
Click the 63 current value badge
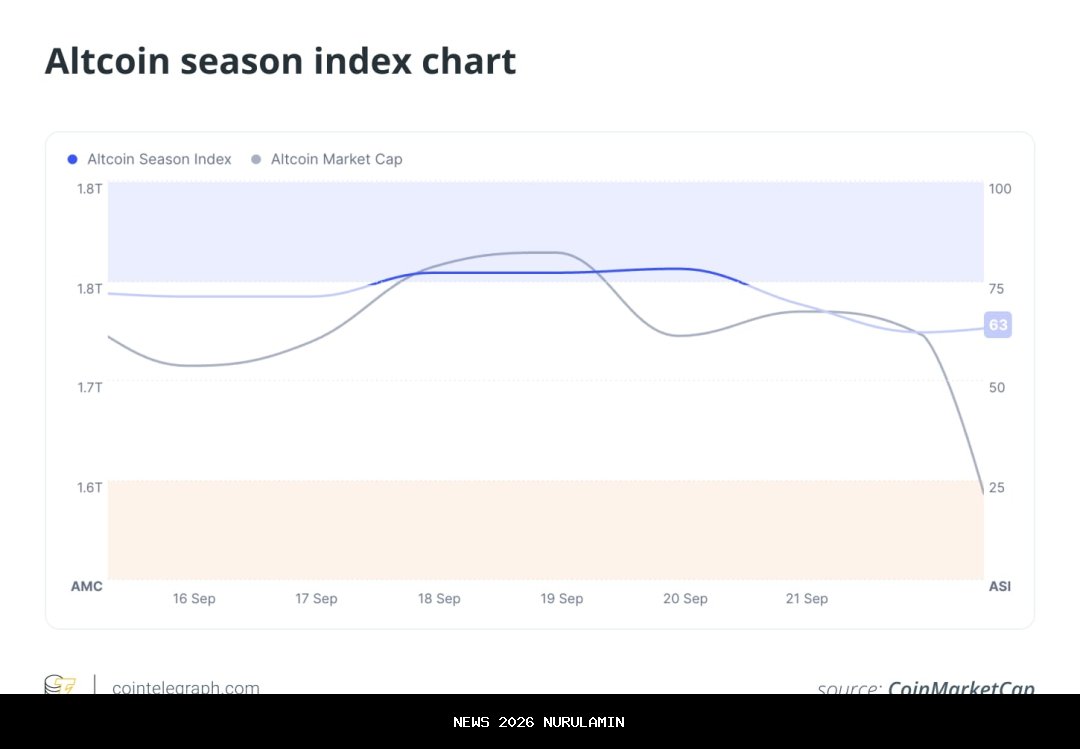(998, 325)
